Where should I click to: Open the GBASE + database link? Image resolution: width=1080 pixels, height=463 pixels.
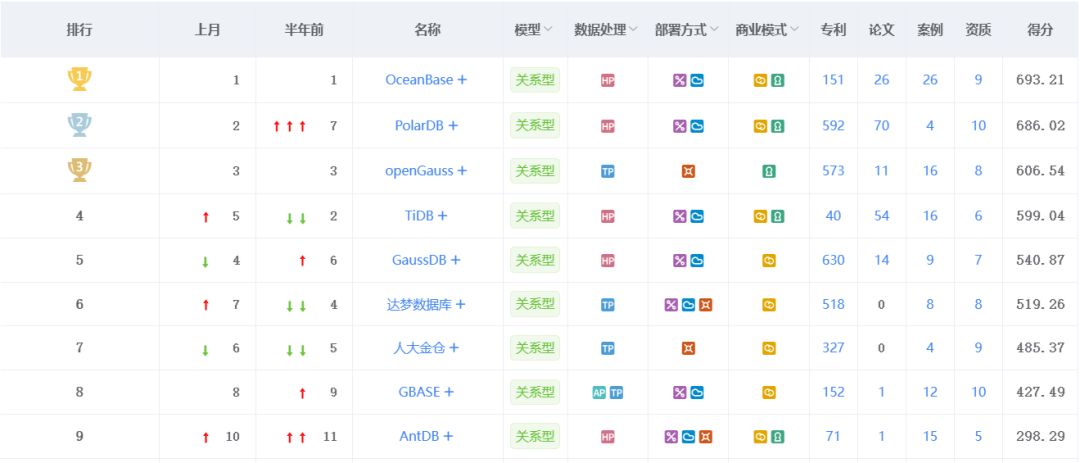click(426, 393)
